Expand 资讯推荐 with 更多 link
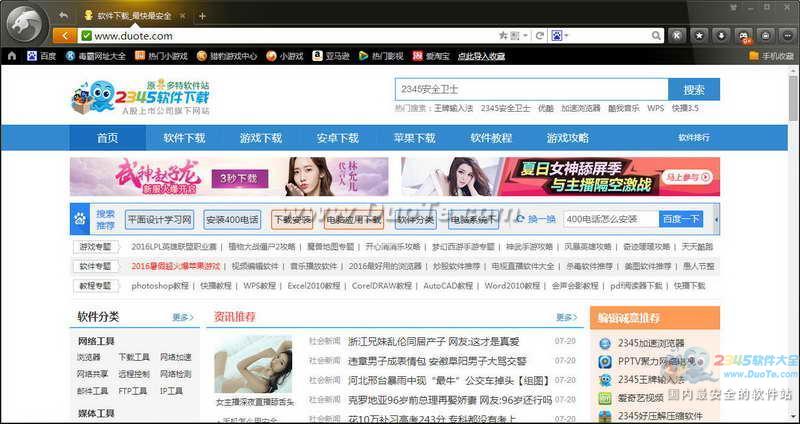Image resolution: width=800 pixels, height=424 pixels. 566,317
